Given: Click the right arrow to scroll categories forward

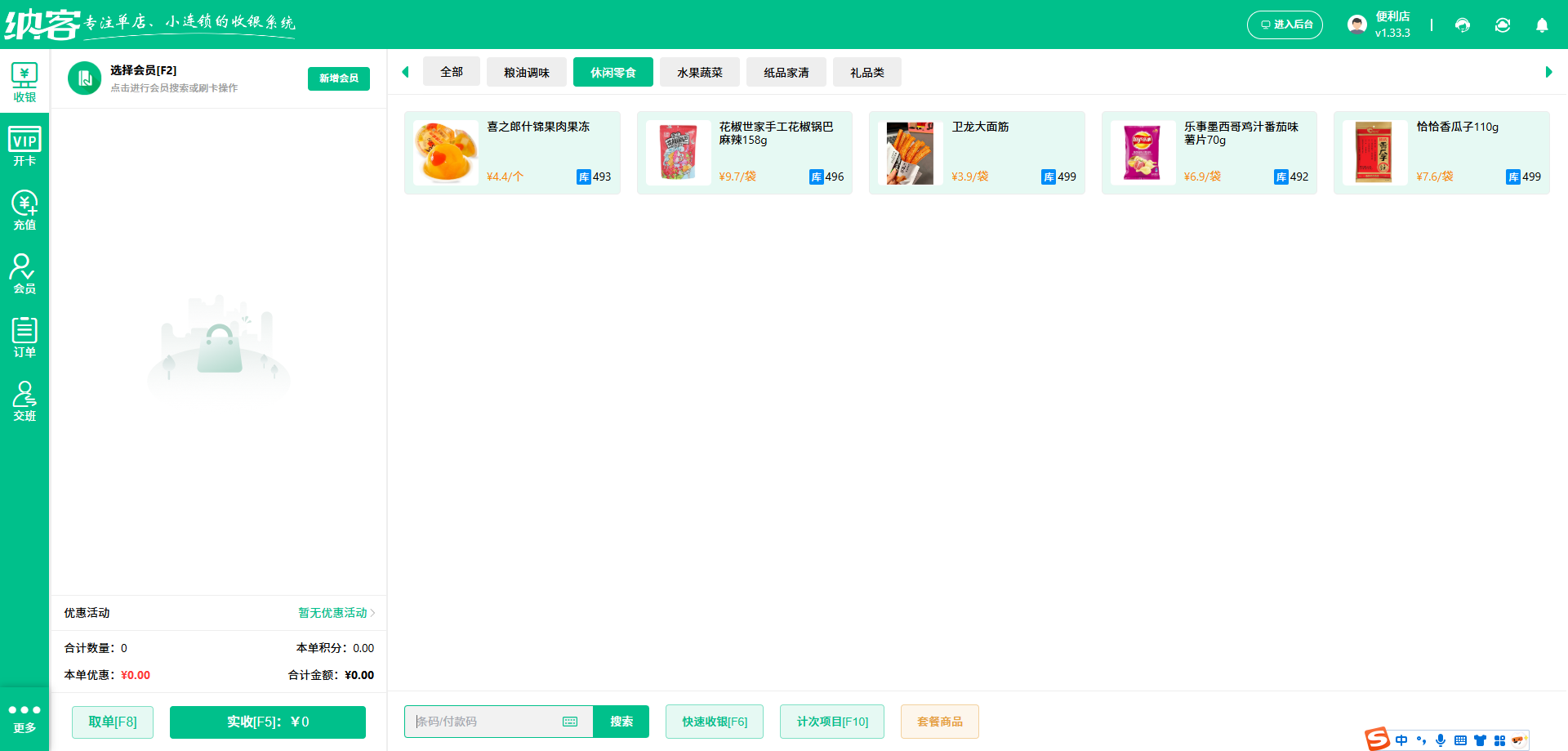Looking at the screenshot, I should coord(1548,72).
